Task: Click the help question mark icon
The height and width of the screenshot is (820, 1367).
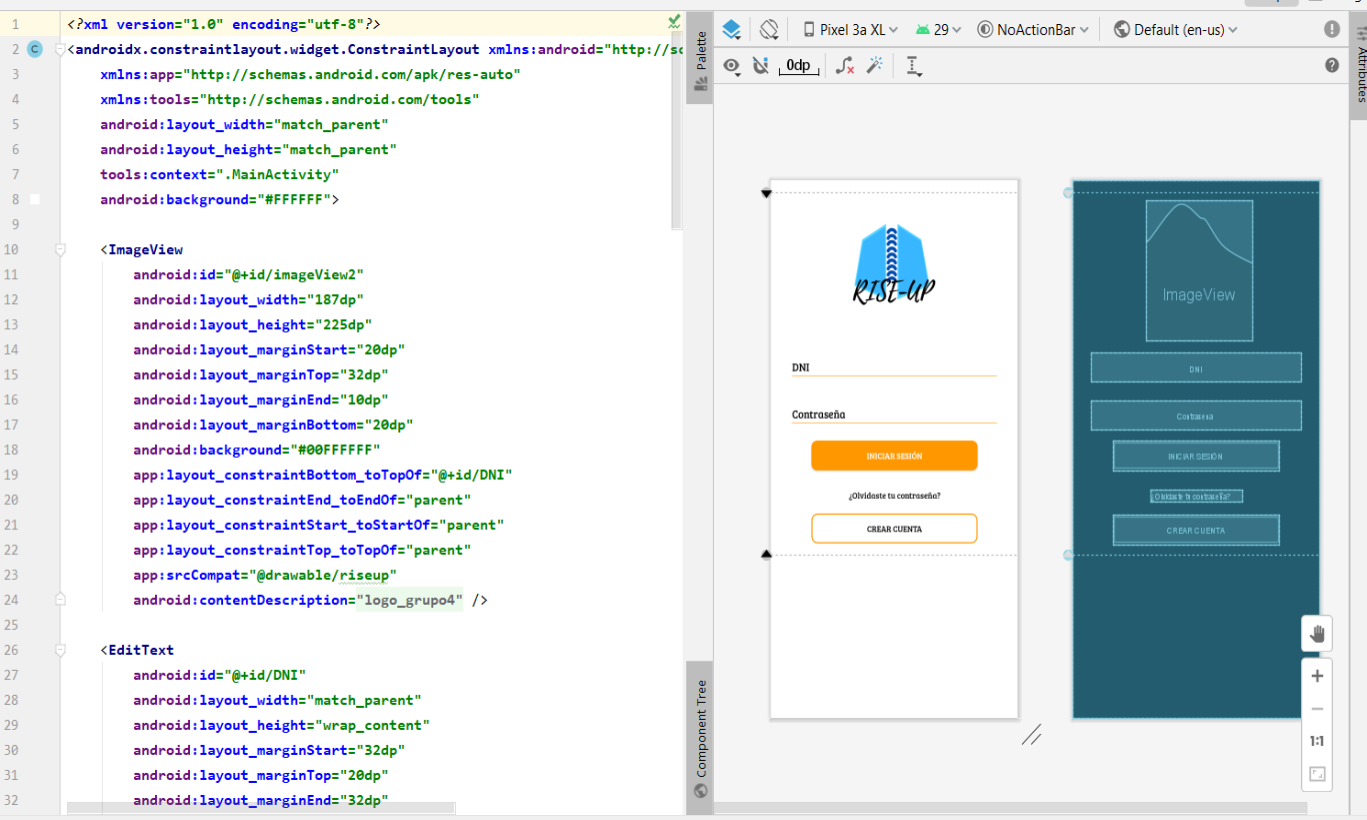Action: pyautogui.click(x=1332, y=66)
